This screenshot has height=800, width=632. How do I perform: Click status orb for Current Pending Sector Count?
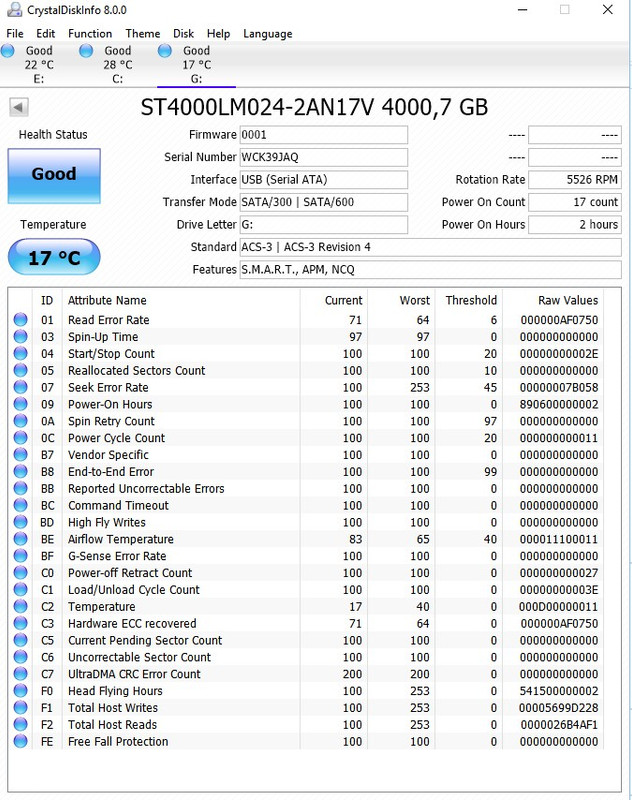(20, 639)
